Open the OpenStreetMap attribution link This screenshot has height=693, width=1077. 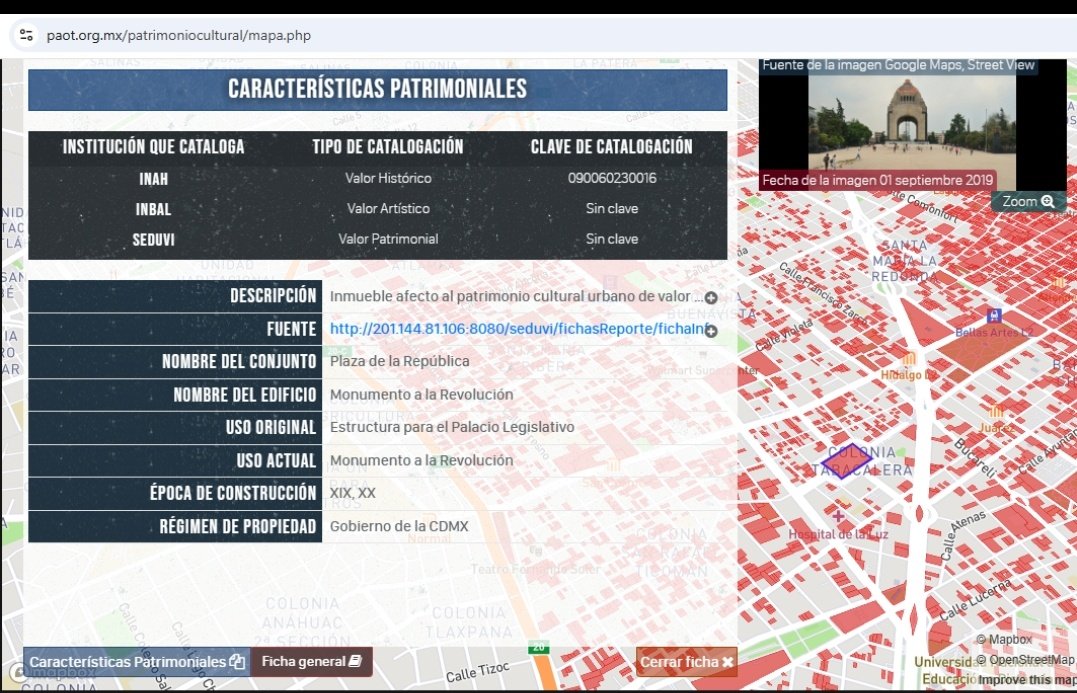pyautogui.click(x=1025, y=660)
